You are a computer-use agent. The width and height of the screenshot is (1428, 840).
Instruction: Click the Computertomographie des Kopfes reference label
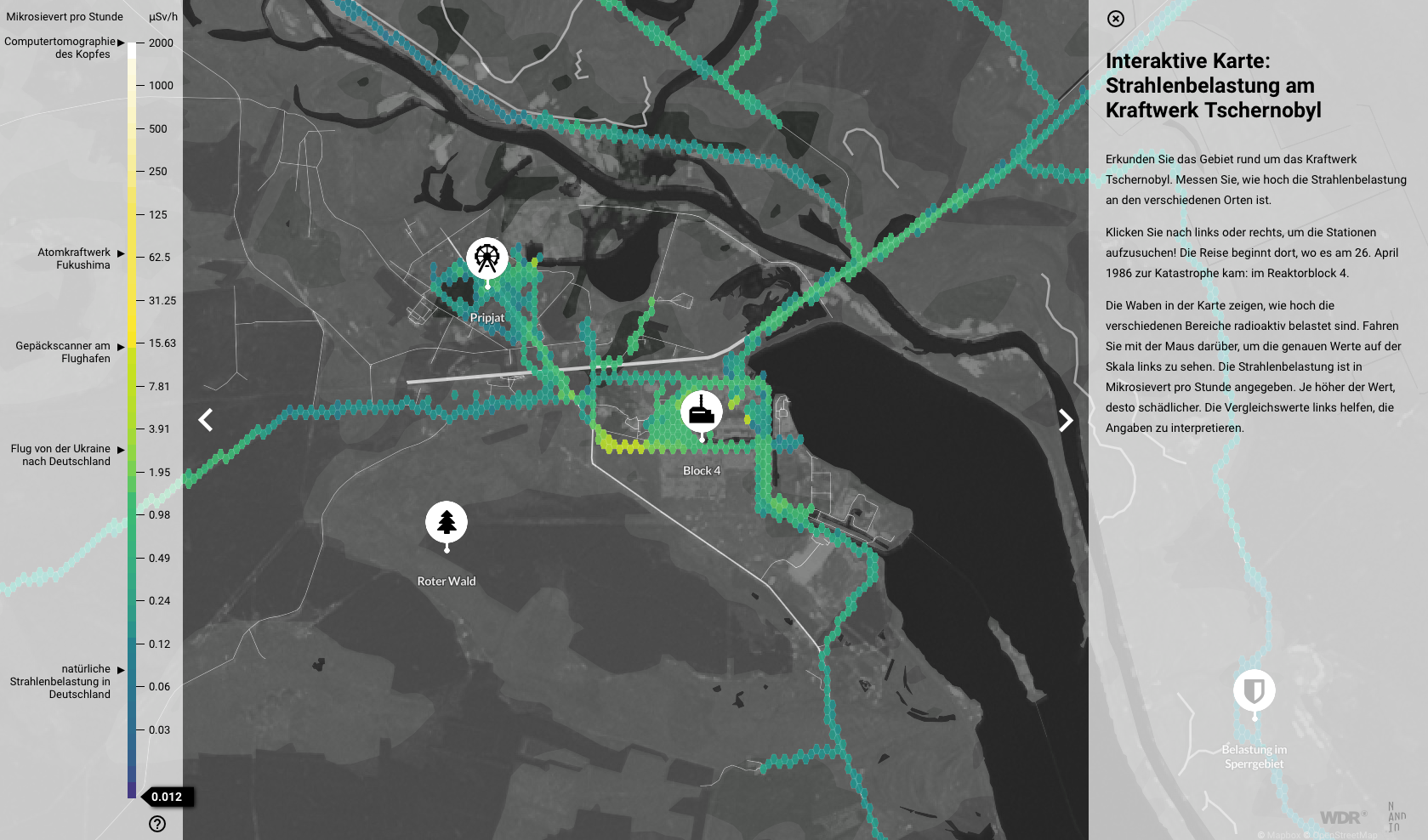pos(60,48)
